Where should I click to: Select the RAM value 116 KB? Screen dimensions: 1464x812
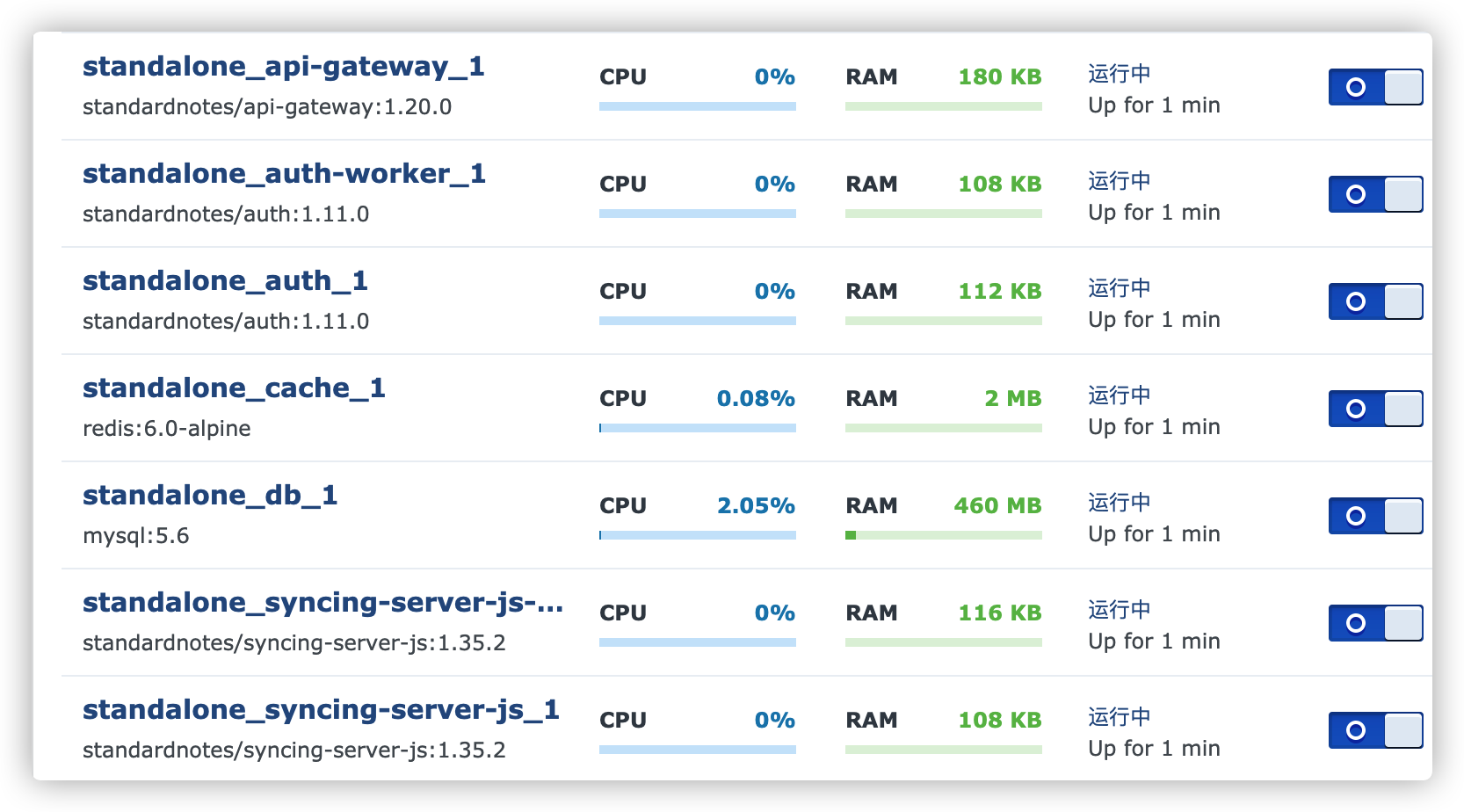[1000, 613]
